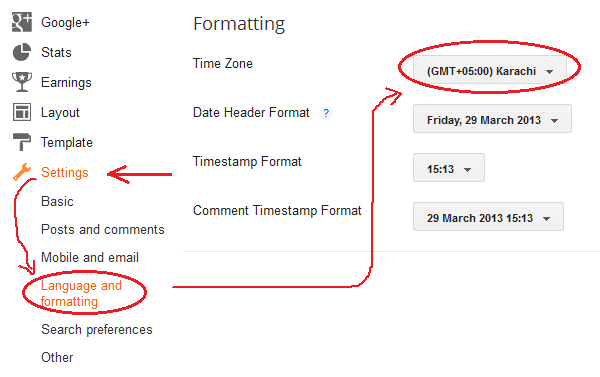The width and height of the screenshot is (600, 377).
Task: Open Search preferences settings
Action: pyautogui.click(x=97, y=330)
